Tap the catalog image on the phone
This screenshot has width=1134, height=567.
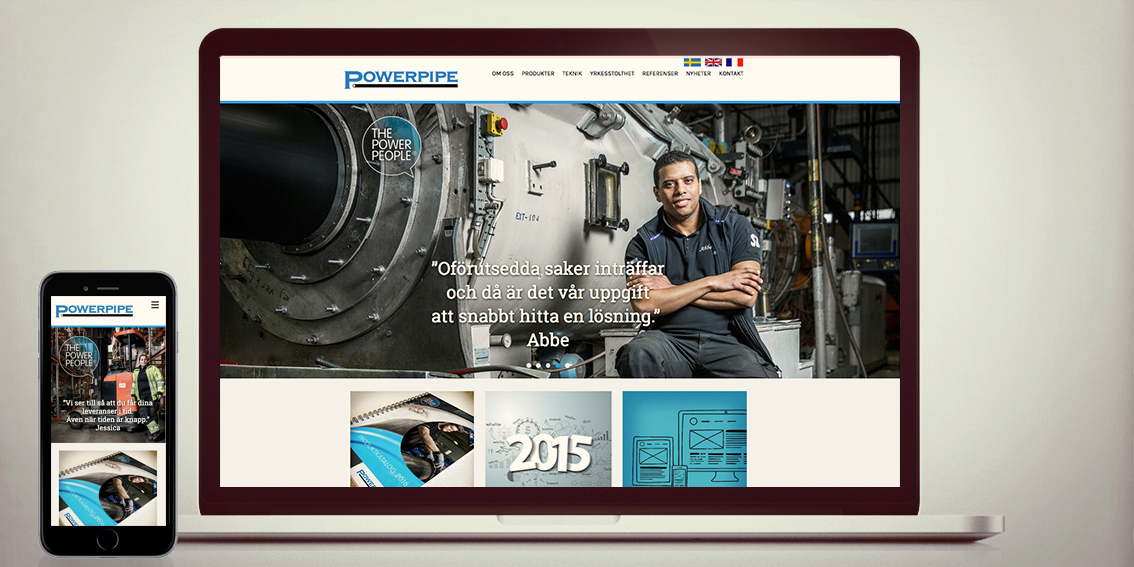pos(108,487)
